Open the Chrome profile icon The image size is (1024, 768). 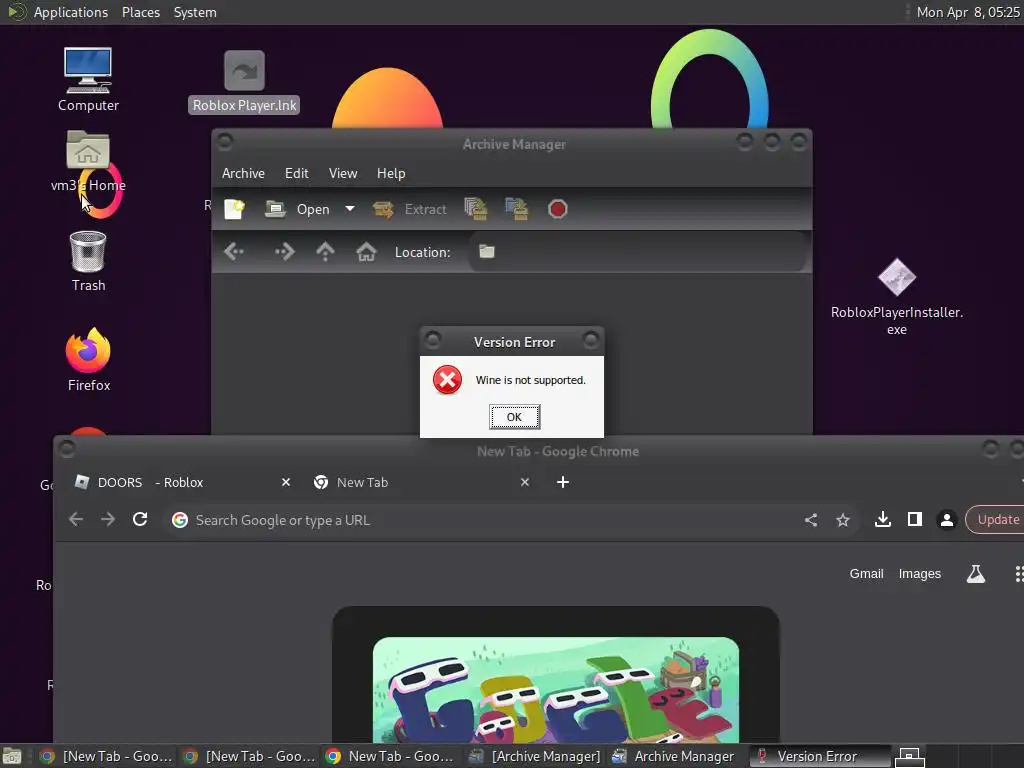947,519
